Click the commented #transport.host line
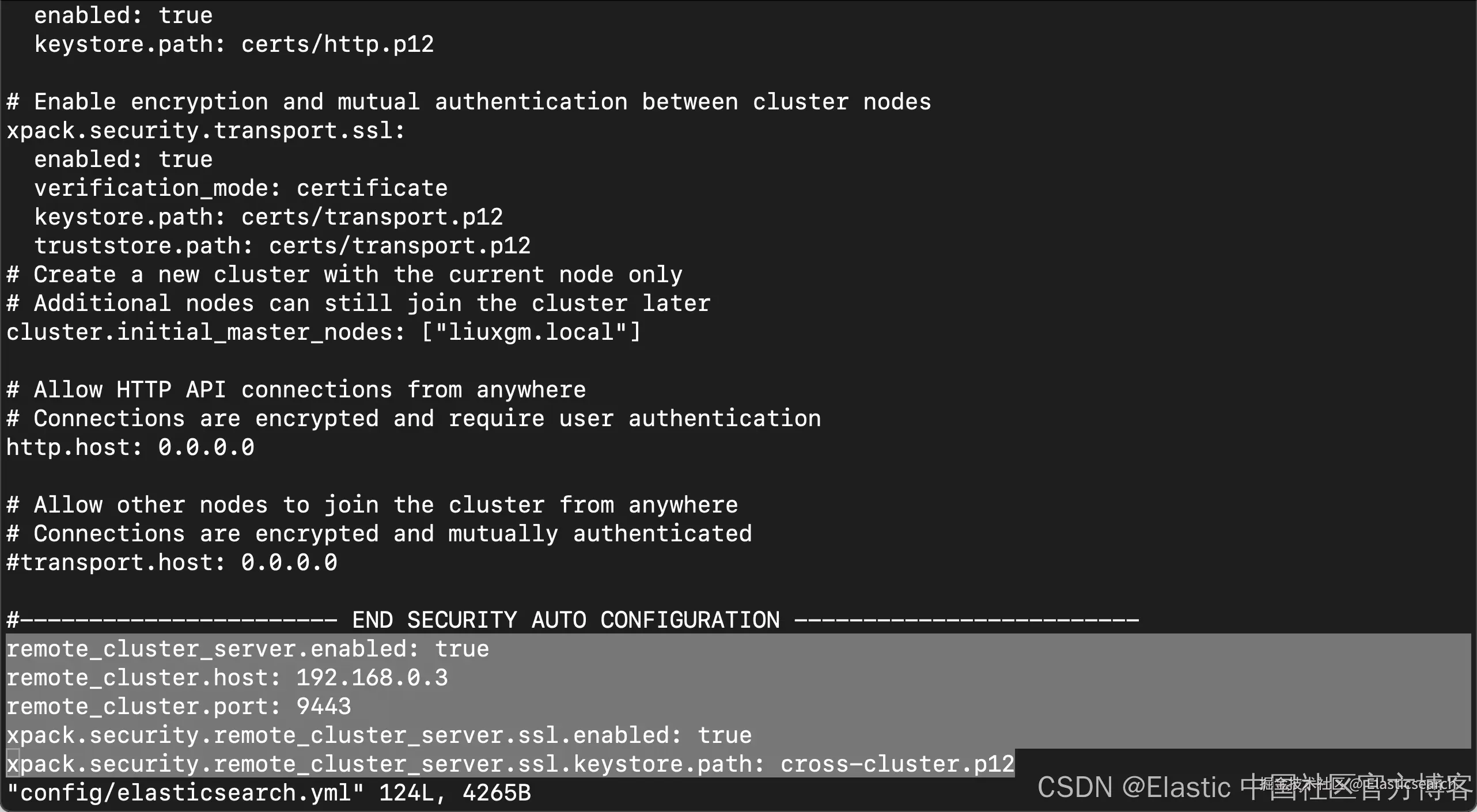 point(172,563)
